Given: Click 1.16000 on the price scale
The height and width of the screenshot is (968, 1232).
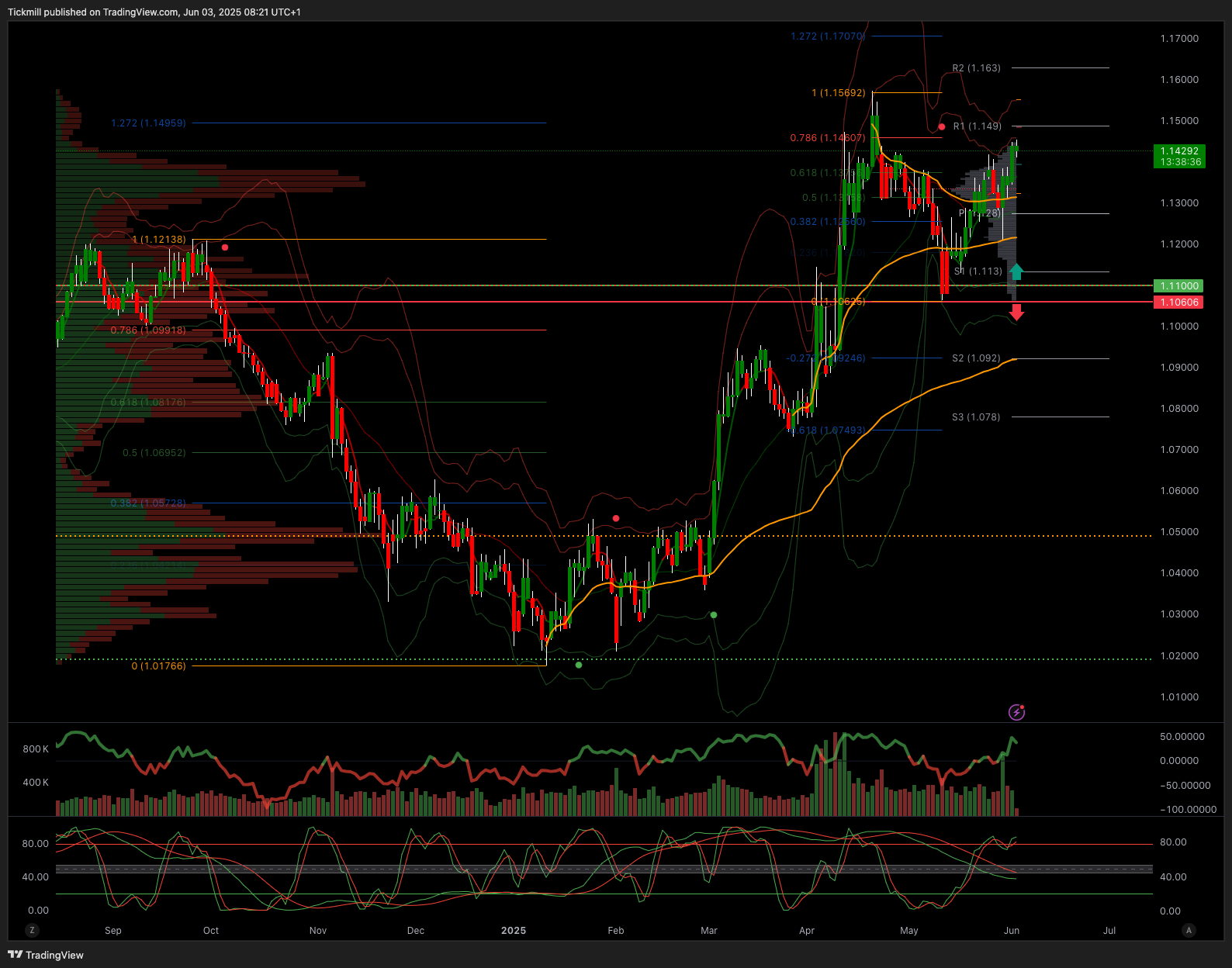Looking at the screenshot, I should (x=1179, y=79).
